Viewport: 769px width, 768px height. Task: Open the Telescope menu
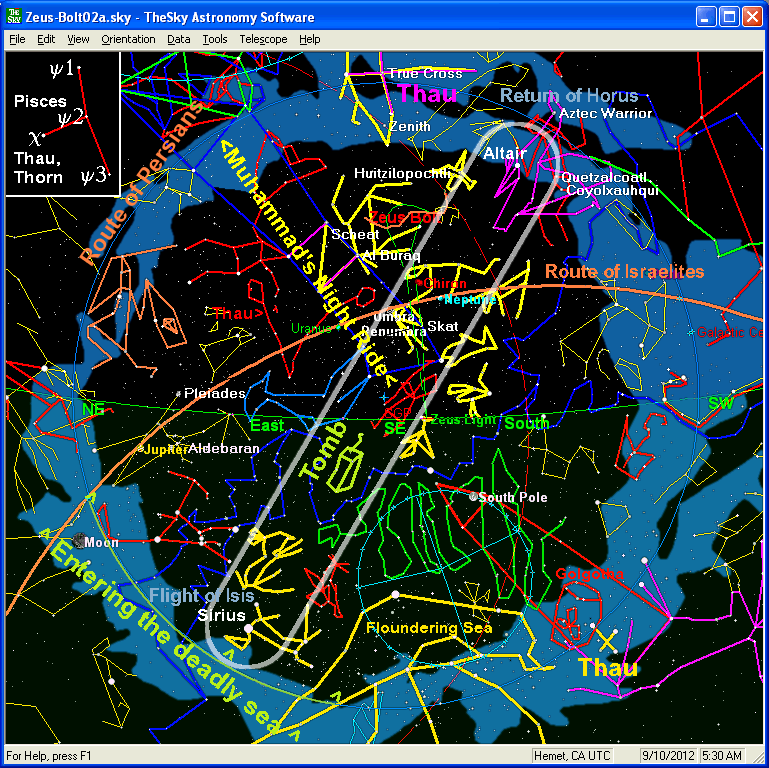(263, 39)
